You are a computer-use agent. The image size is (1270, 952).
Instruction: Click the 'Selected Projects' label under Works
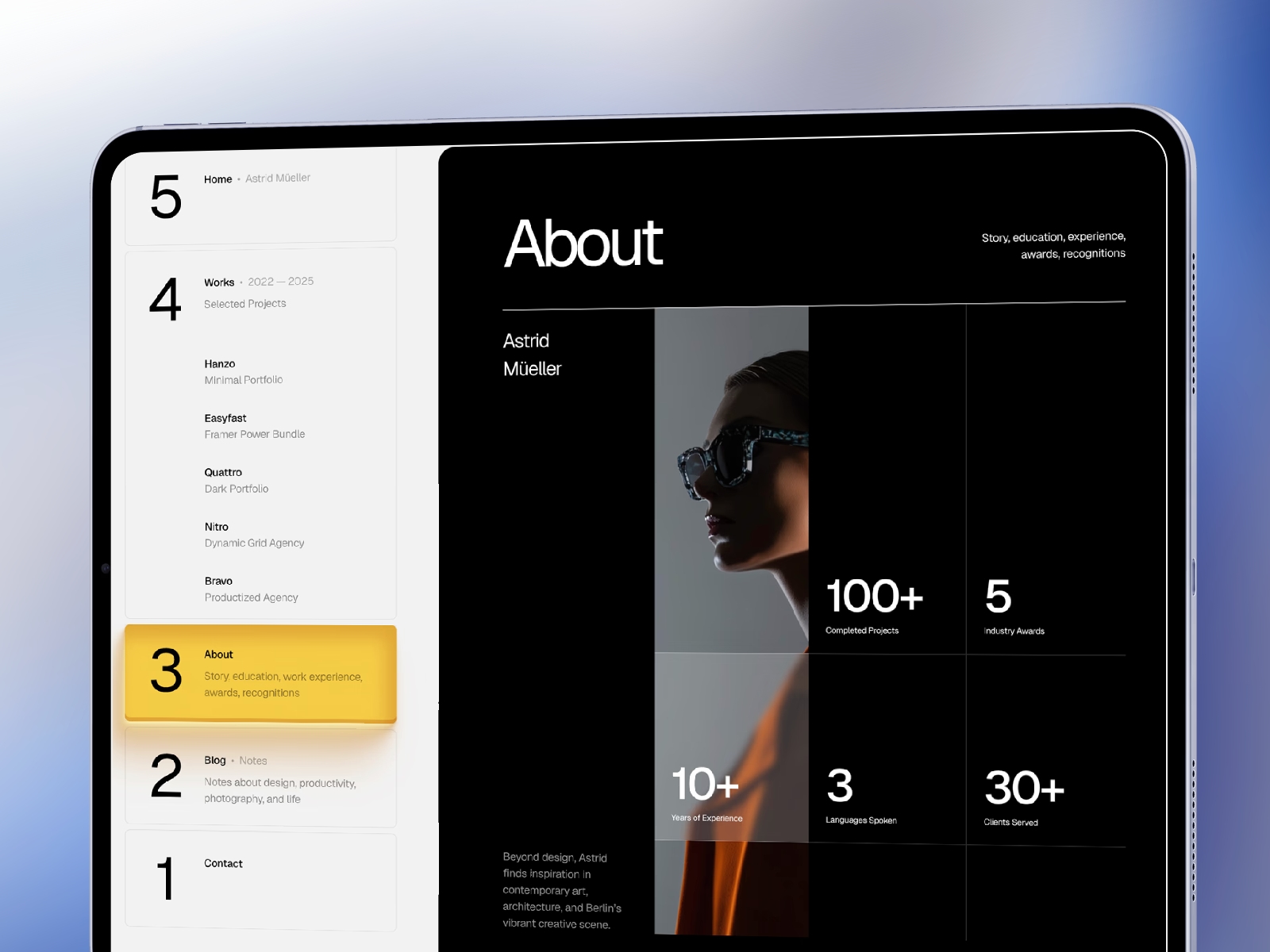244,304
